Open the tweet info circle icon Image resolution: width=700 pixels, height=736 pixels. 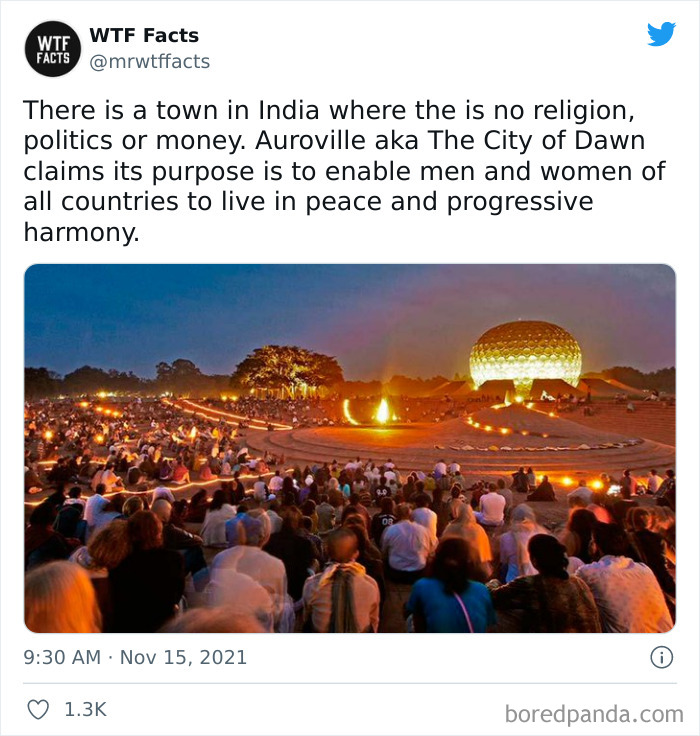click(x=662, y=657)
